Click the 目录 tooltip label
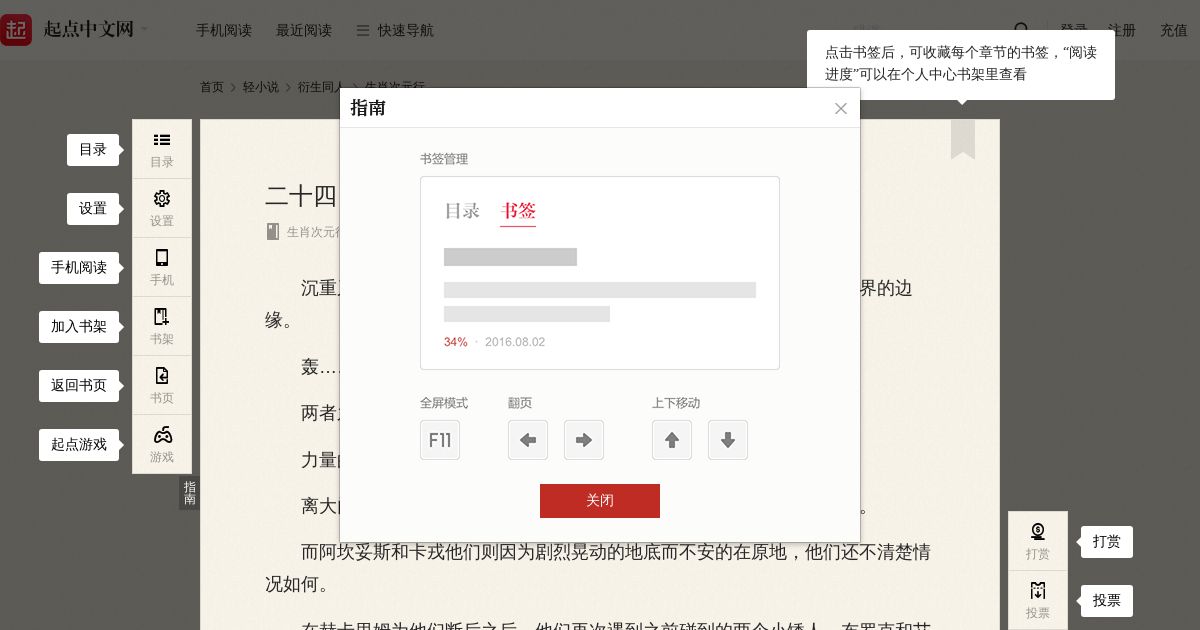This screenshot has width=1200, height=630. (93, 150)
